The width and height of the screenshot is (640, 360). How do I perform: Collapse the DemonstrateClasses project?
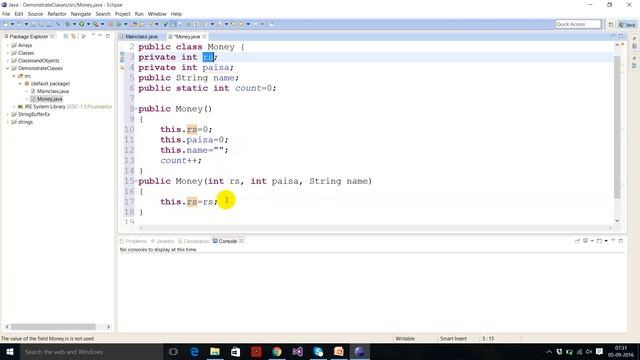(8, 68)
